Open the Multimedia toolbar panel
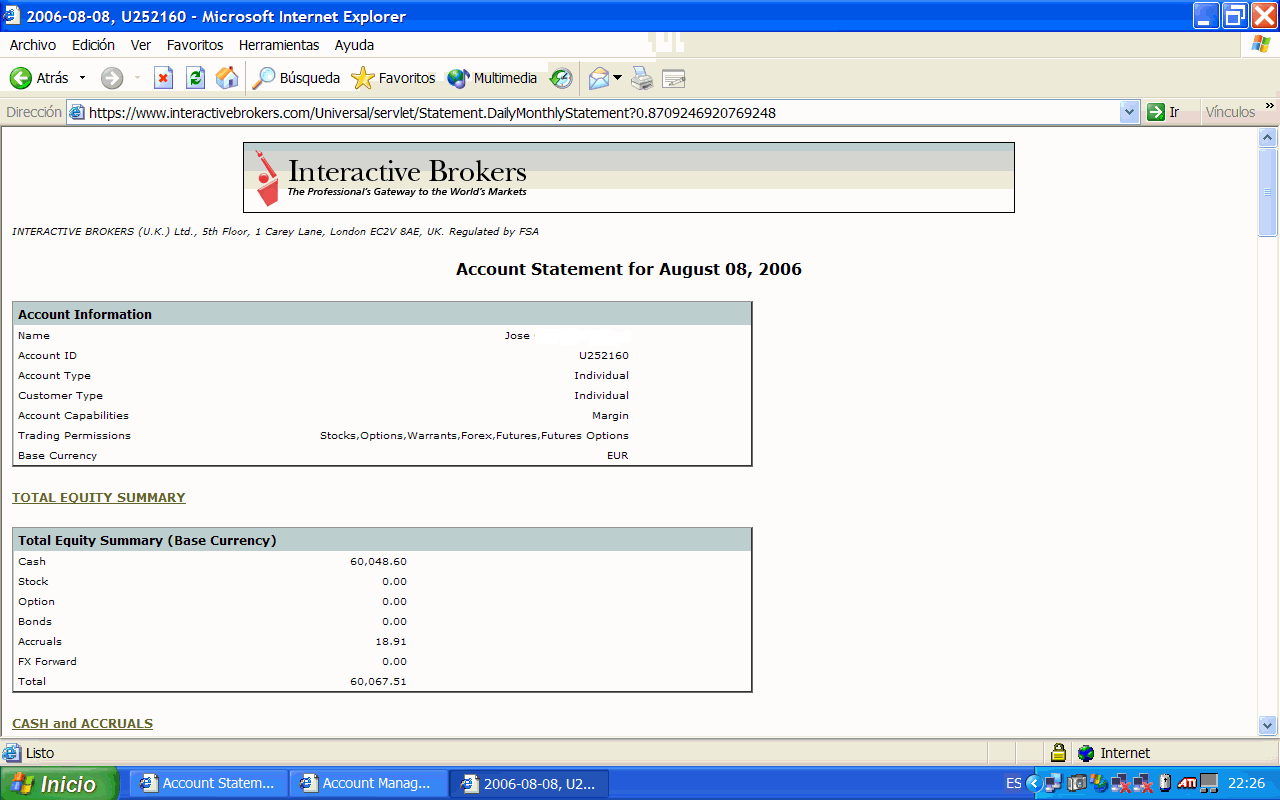This screenshot has width=1280, height=800. [492, 78]
